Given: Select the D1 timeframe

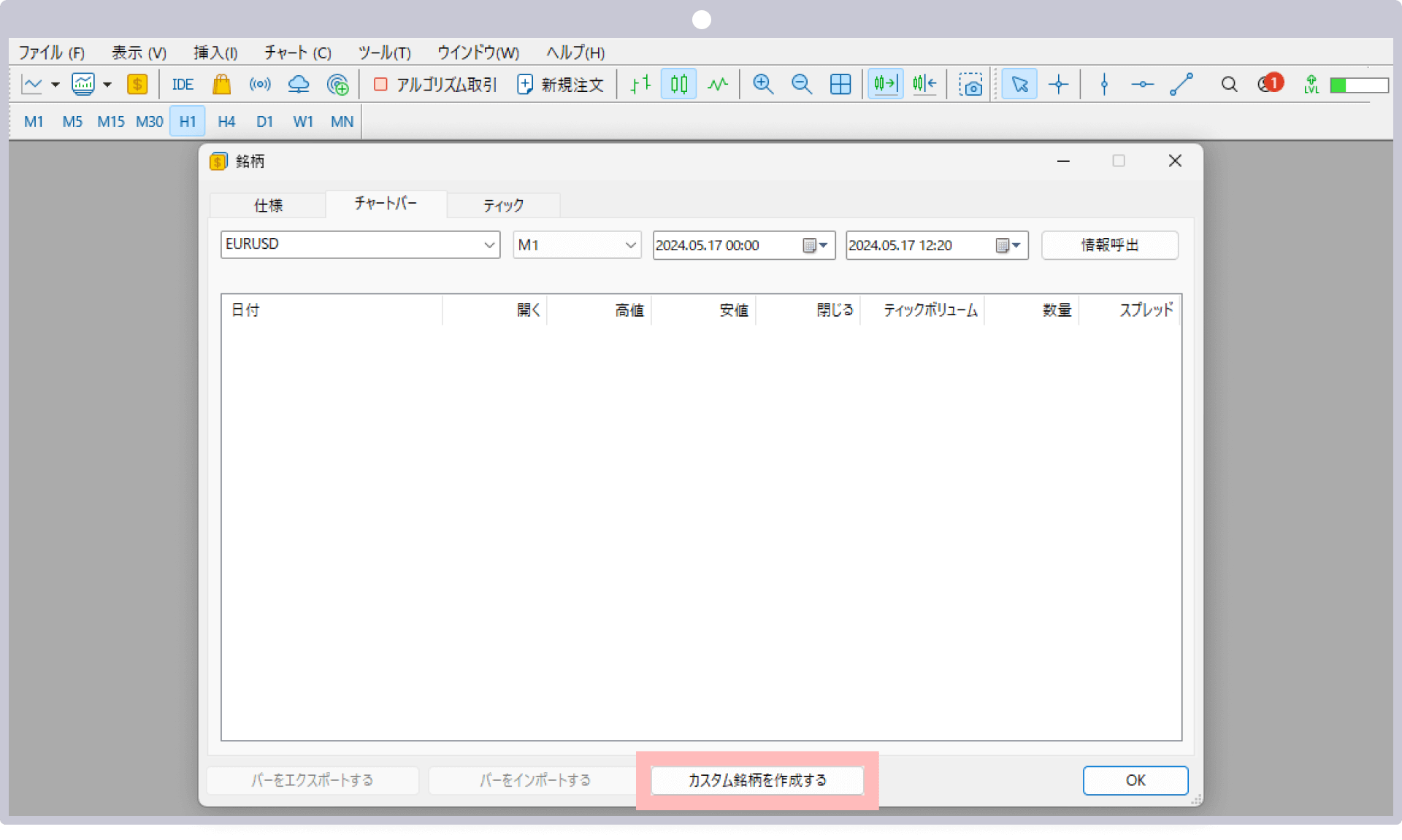Looking at the screenshot, I should click(x=264, y=122).
